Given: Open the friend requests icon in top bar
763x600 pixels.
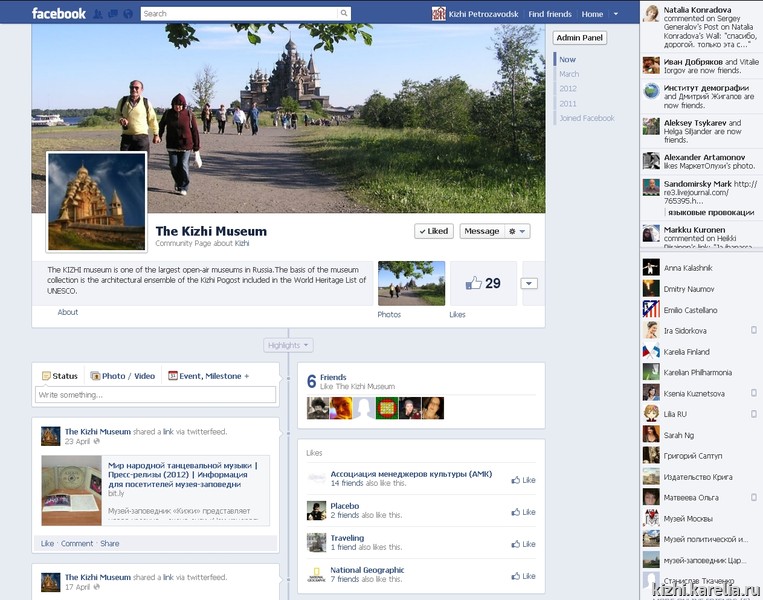Looking at the screenshot, I should (x=98, y=14).
